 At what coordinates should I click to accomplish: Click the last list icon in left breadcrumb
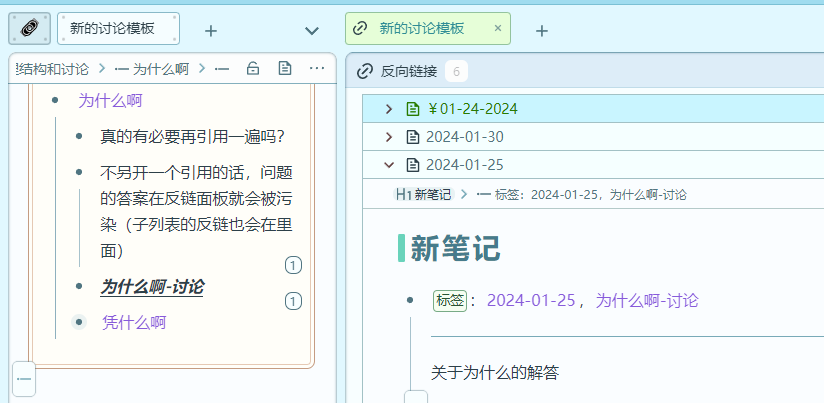click(x=222, y=69)
